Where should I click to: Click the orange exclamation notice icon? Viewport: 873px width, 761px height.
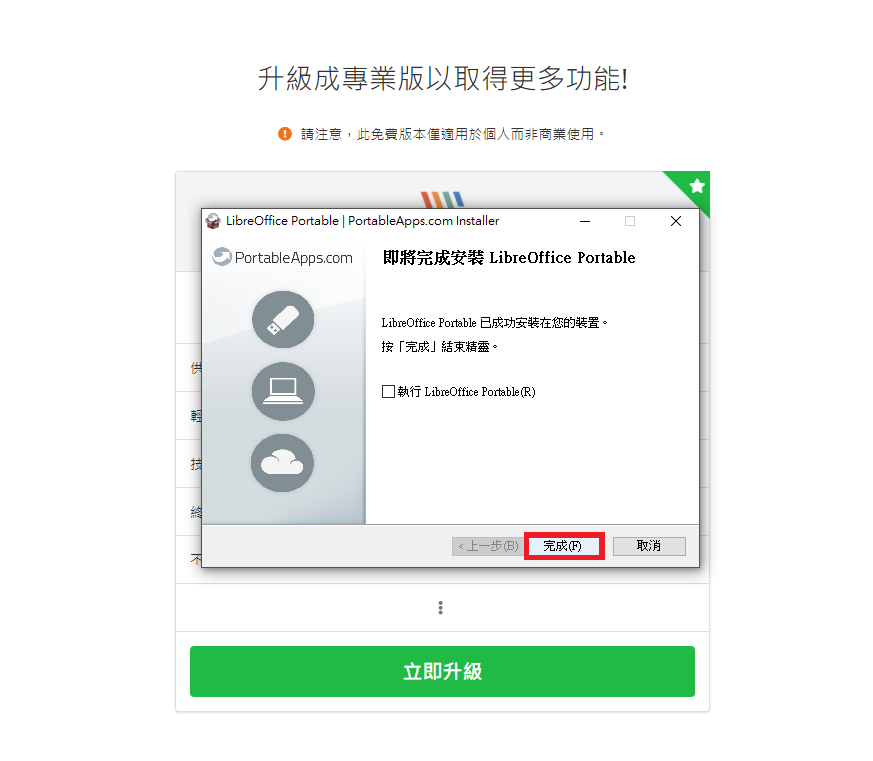[285, 134]
